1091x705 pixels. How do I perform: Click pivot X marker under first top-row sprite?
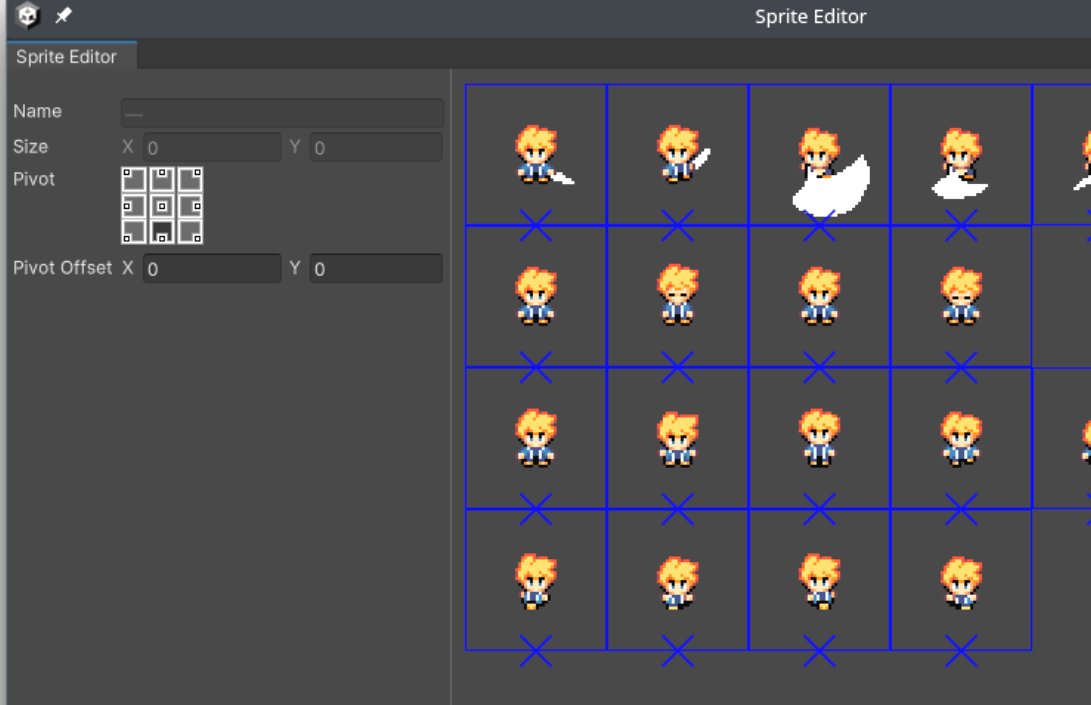pyautogui.click(x=536, y=225)
